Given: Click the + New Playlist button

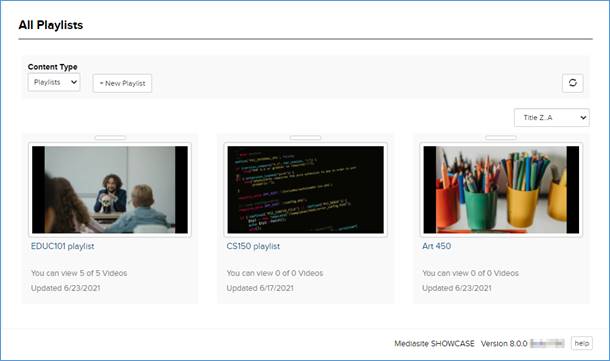Looking at the screenshot, I should click(123, 83).
